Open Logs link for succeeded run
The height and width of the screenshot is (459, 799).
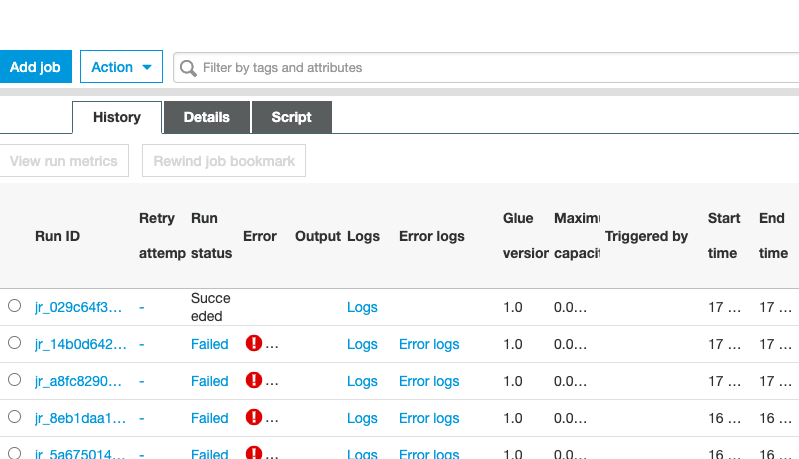click(x=362, y=307)
